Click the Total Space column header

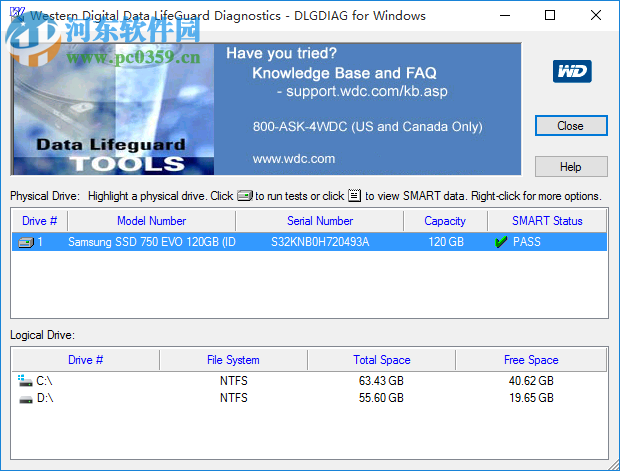click(x=382, y=360)
